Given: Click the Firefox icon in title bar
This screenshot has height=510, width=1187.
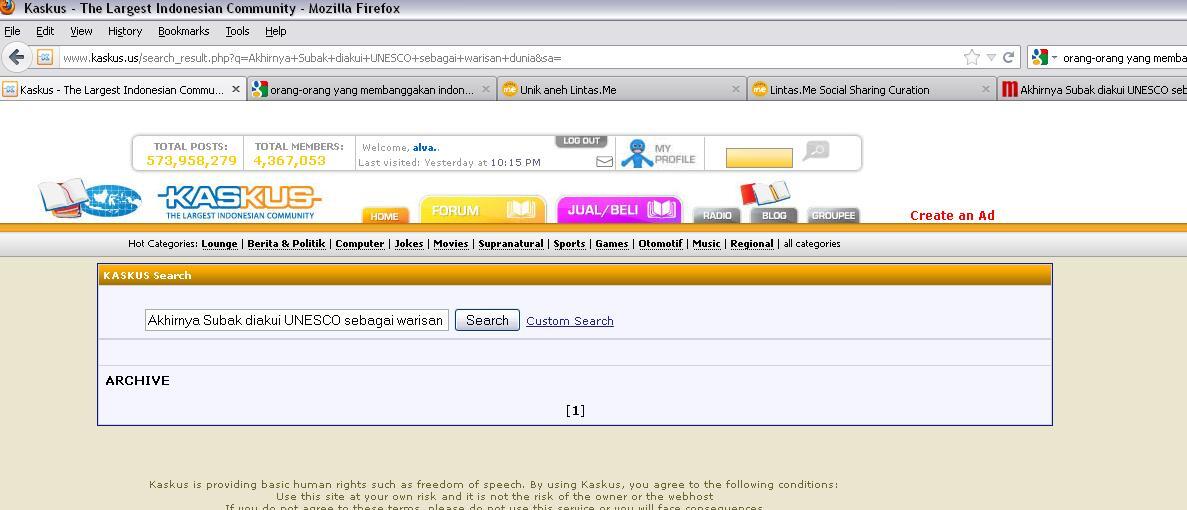Looking at the screenshot, I should point(8,8).
